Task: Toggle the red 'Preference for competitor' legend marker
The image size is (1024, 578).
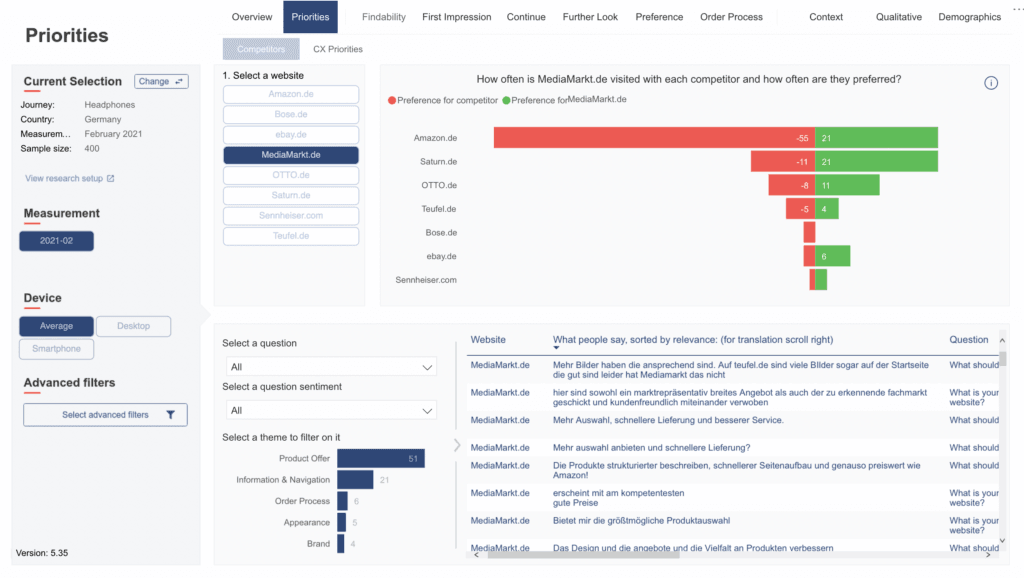Action: tap(391, 101)
